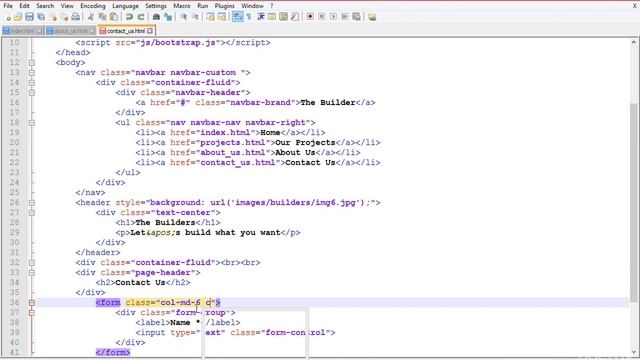Click the Redo arrow icon
The image size is (640, 360).
(140, 17)
